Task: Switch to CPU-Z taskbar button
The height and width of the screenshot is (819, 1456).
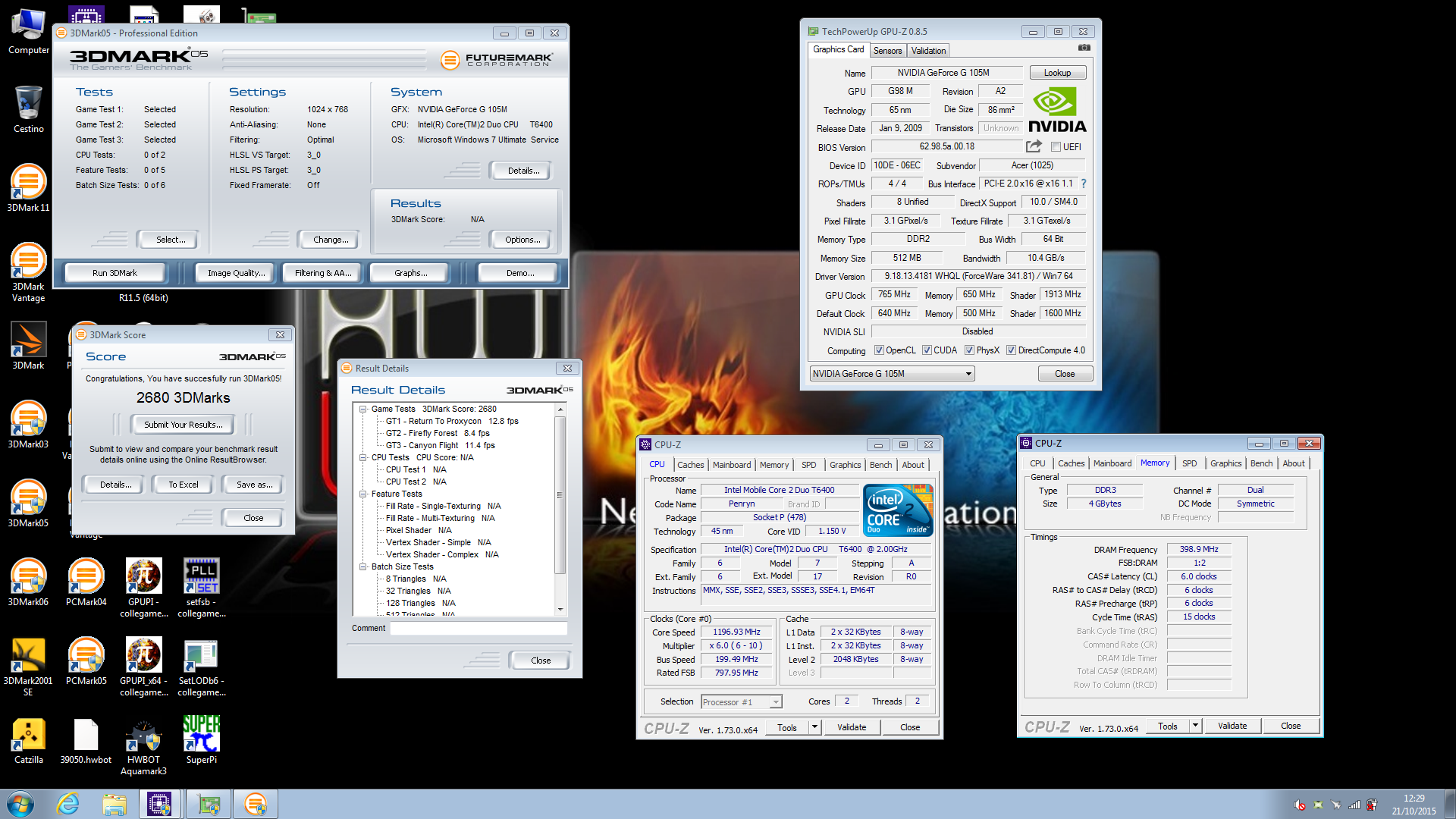Action: [159, 804]
